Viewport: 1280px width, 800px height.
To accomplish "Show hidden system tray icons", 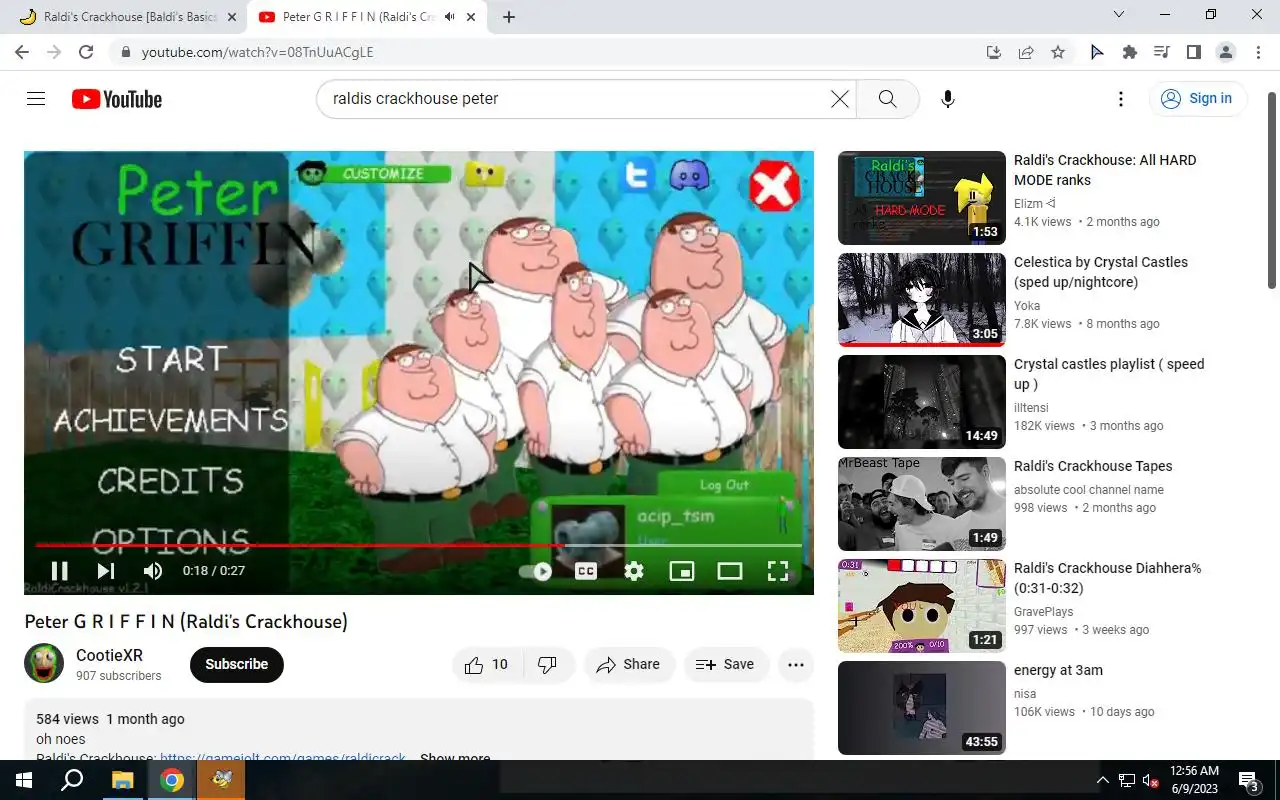I will tap(1103, 780).
